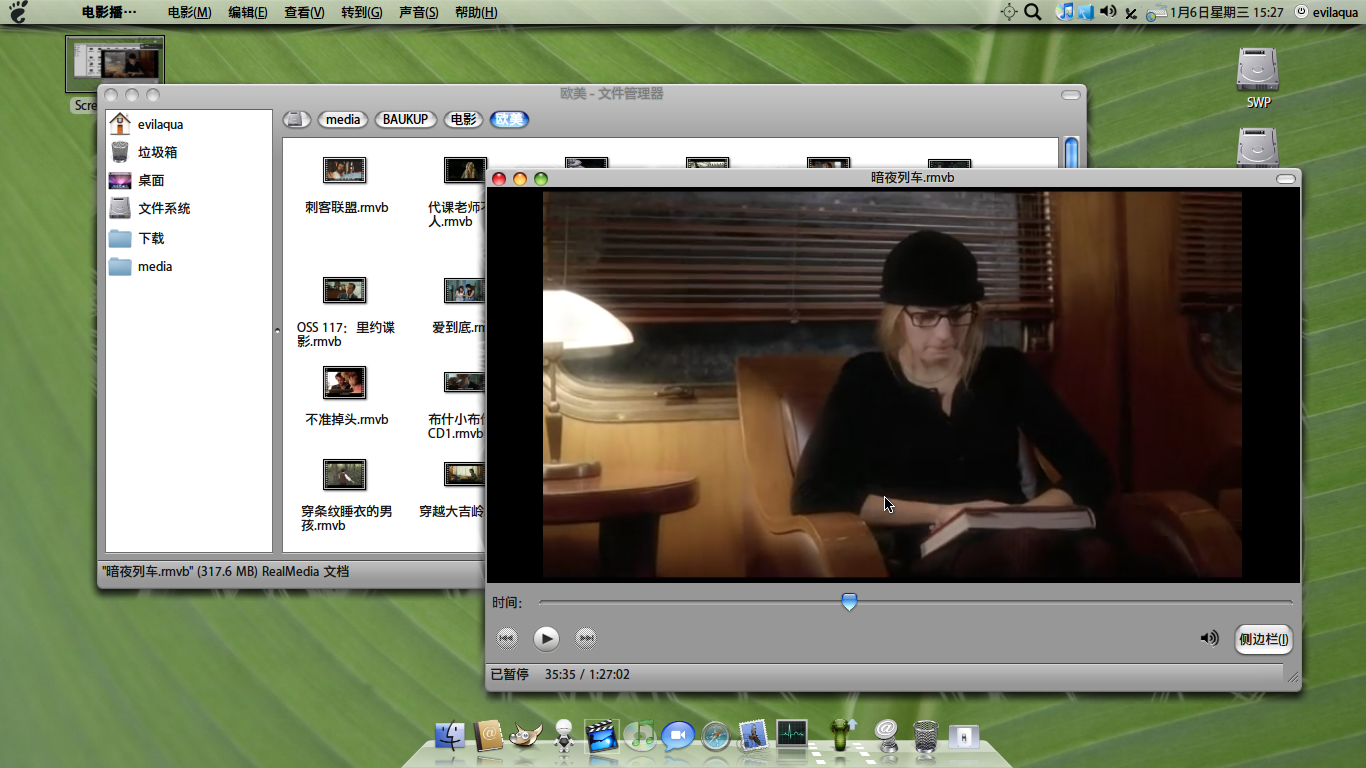Screen dimensions: 1366x768
Task: Launch GIMP from the dock
Action: click(x=526, y=736)
